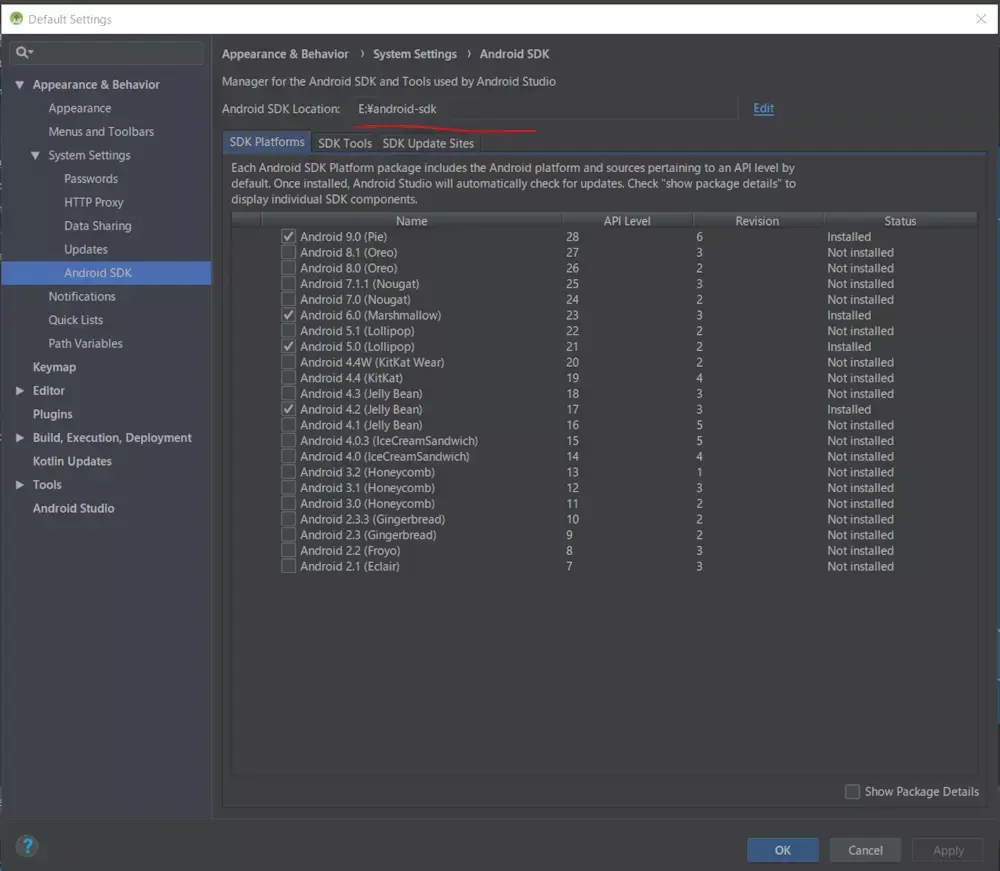Click the Status column header
This screenshot has width=1000, height=871.
point(900,221)
